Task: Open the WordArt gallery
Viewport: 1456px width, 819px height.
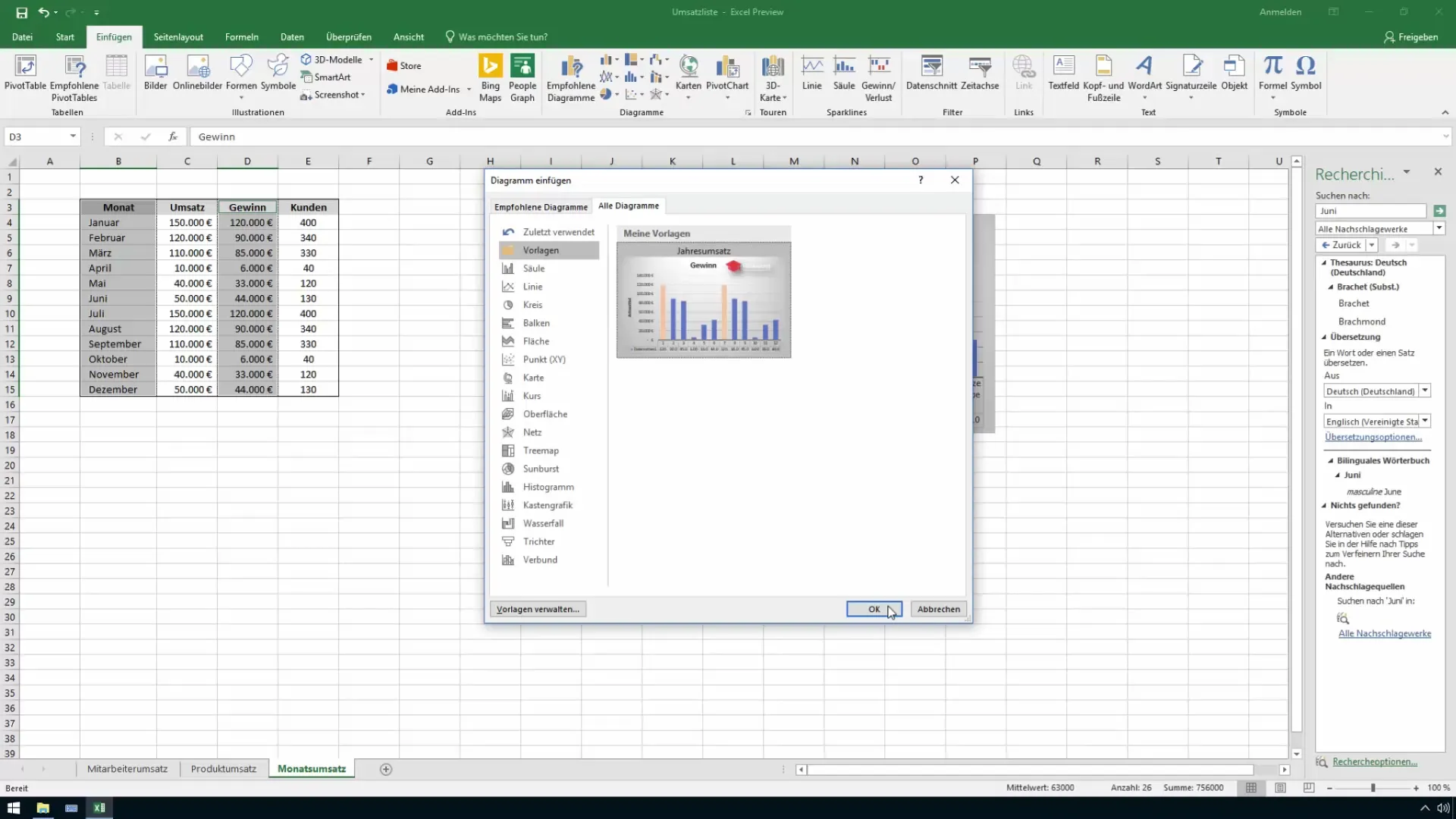Action: (1144, 76)
